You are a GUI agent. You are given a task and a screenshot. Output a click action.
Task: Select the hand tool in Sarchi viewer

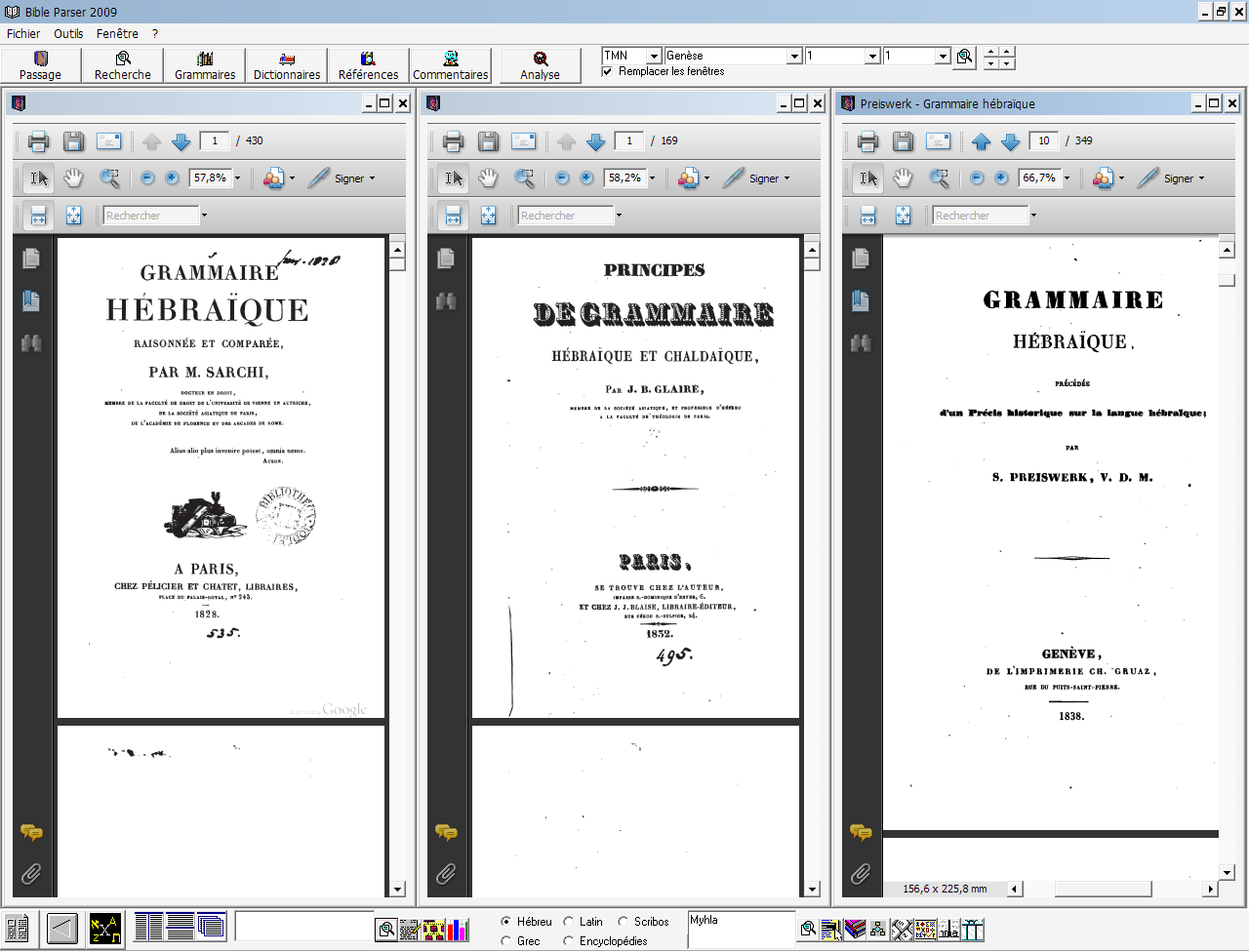click(74, 178)
